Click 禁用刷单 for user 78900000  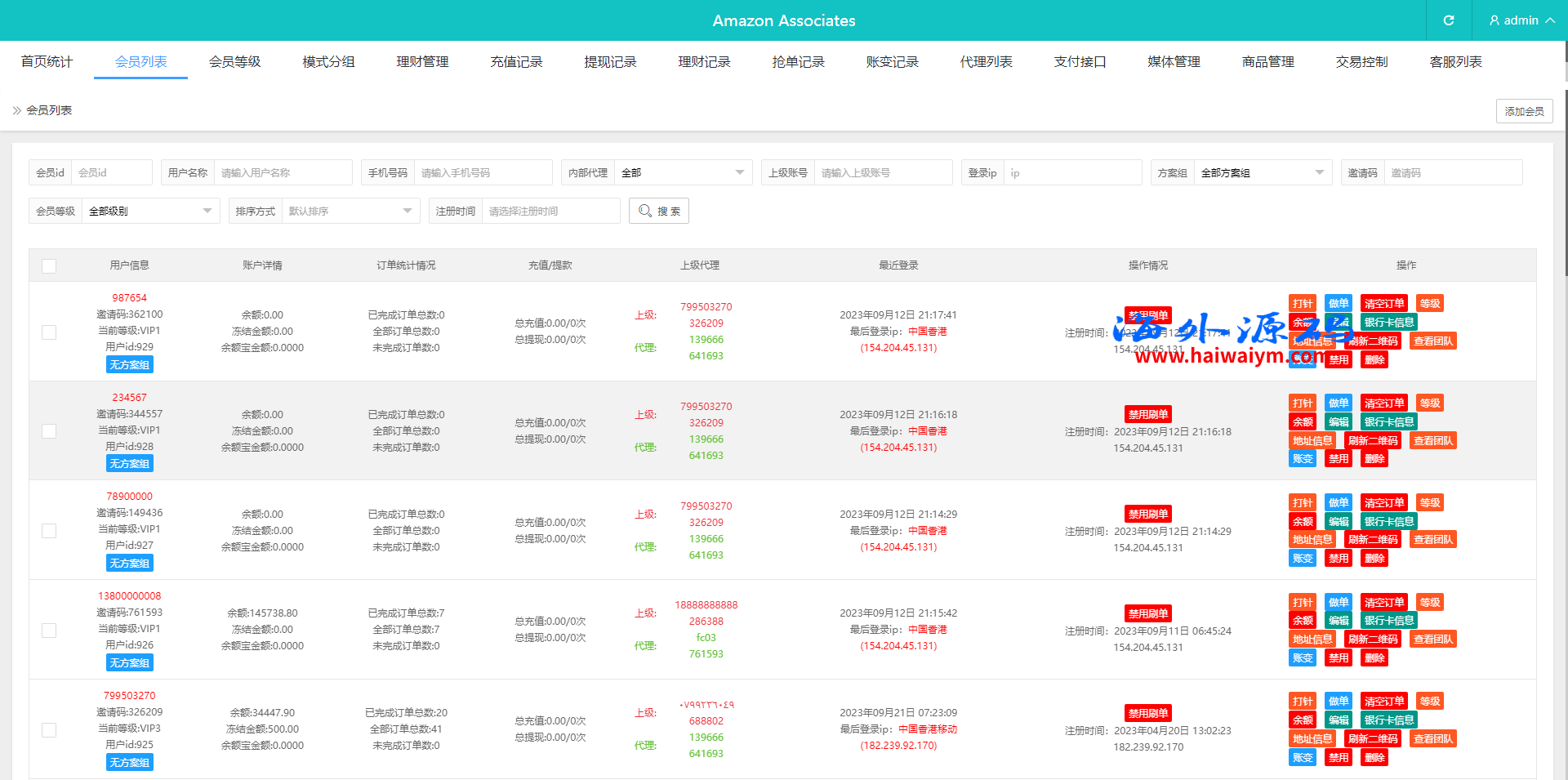(x=1147, y=515)
